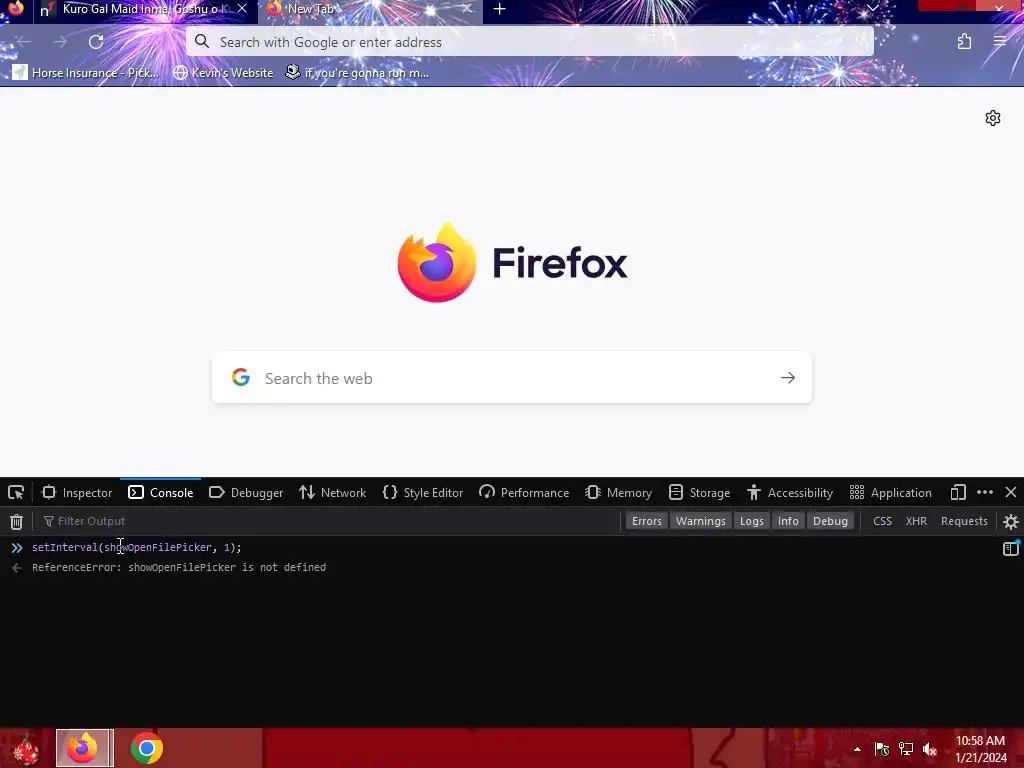Image resolution: width=1024 pixels, height=768 pixels.
Task: Open "if you're gonna run m..." bookmark
Action: pyautogui.click(x=357, y=72)
